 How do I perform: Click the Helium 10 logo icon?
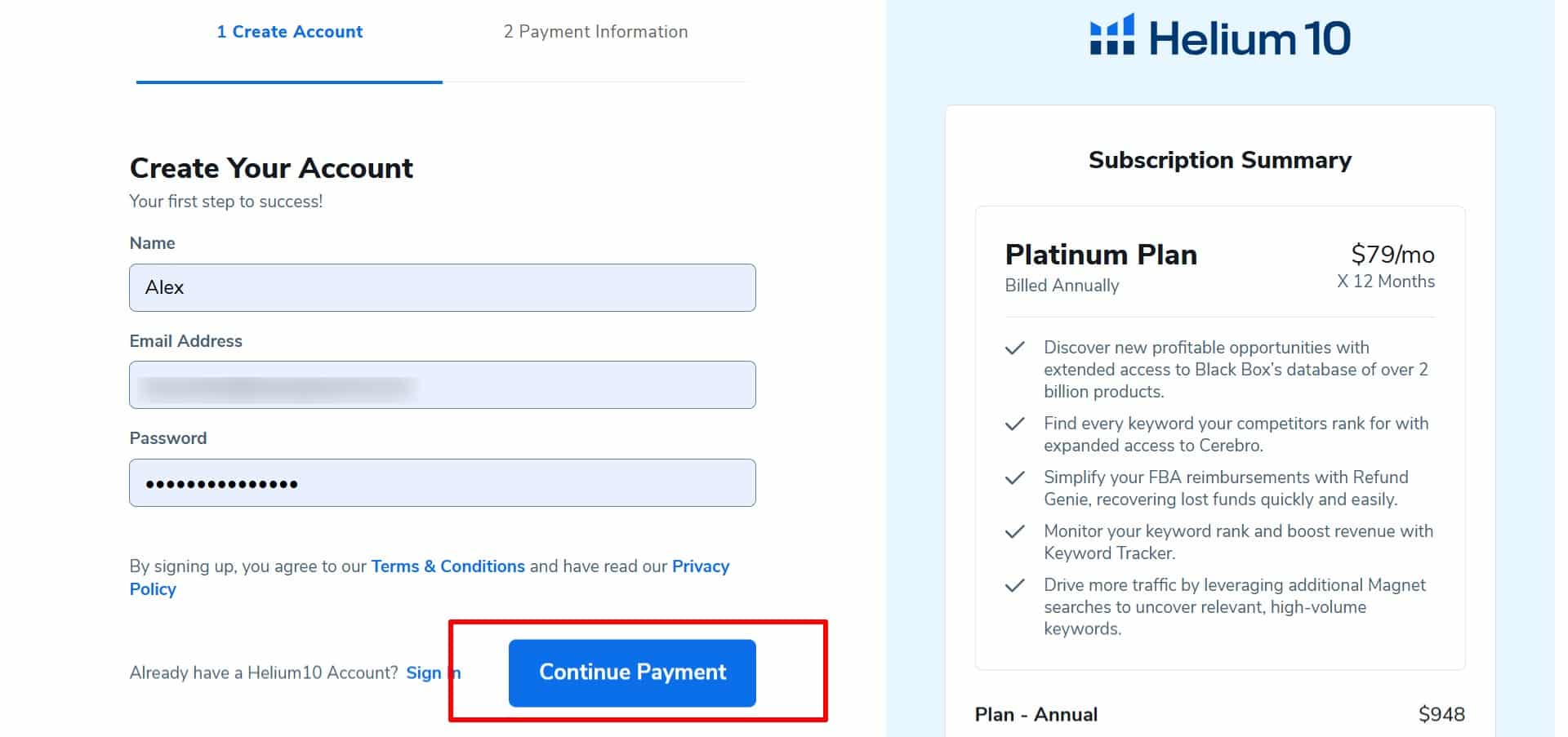pos(1111,34)
